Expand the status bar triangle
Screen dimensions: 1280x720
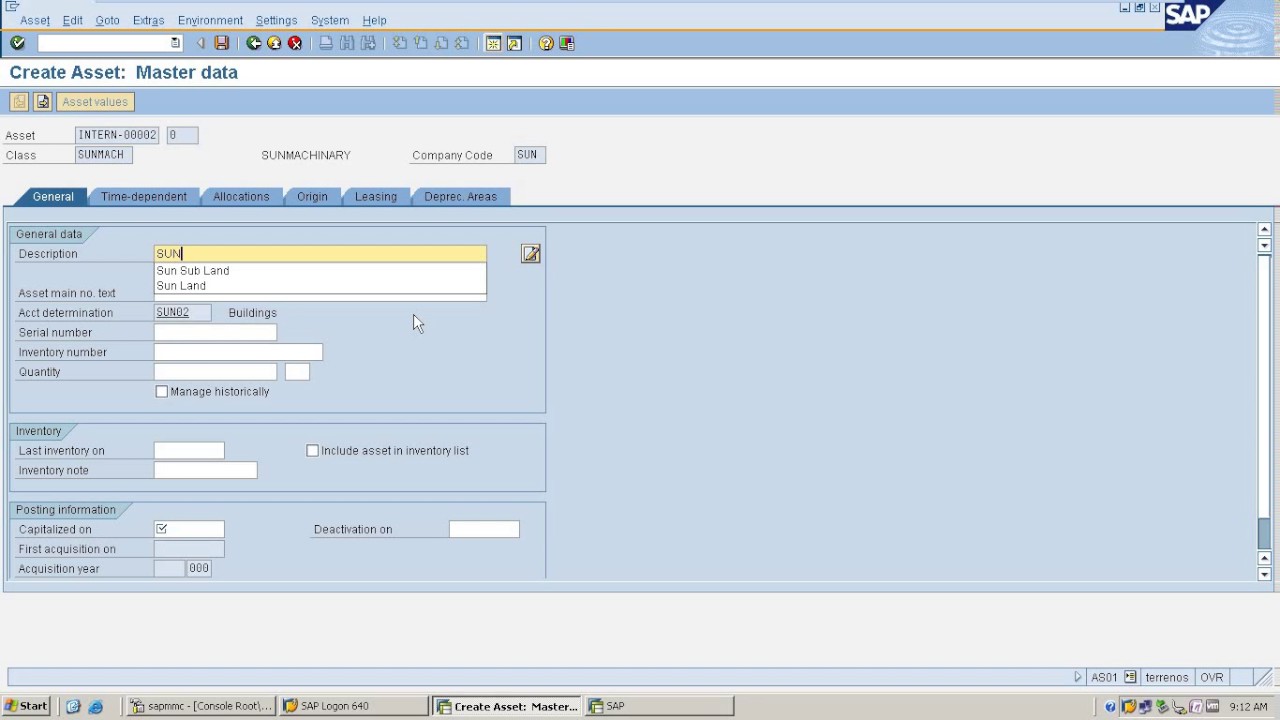pos(1078,677)
